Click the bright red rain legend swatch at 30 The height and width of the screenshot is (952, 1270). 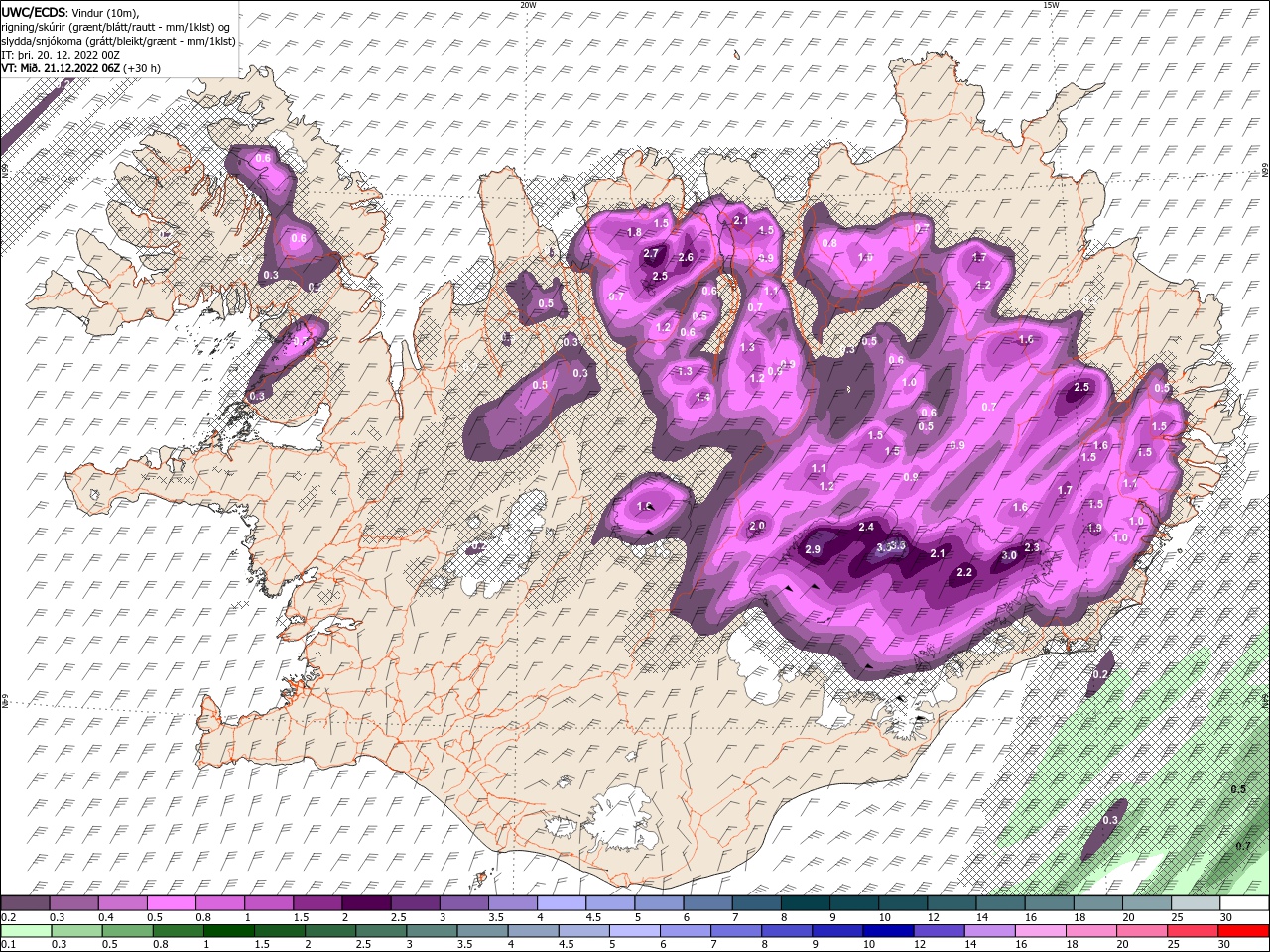(1243, 931)
